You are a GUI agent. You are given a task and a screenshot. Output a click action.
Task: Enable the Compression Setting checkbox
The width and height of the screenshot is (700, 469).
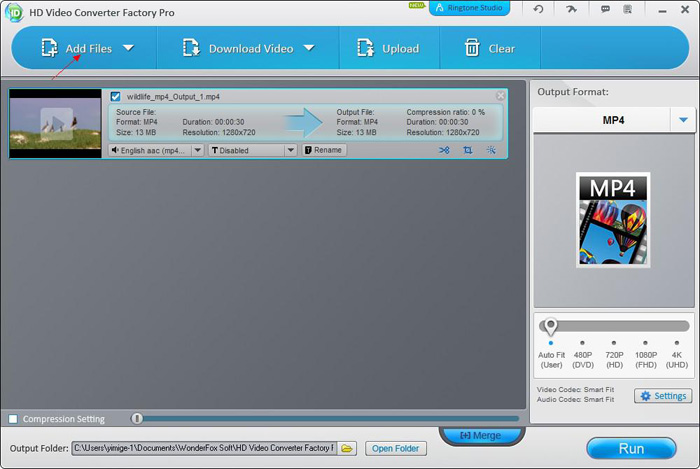[x=13, y=419]
